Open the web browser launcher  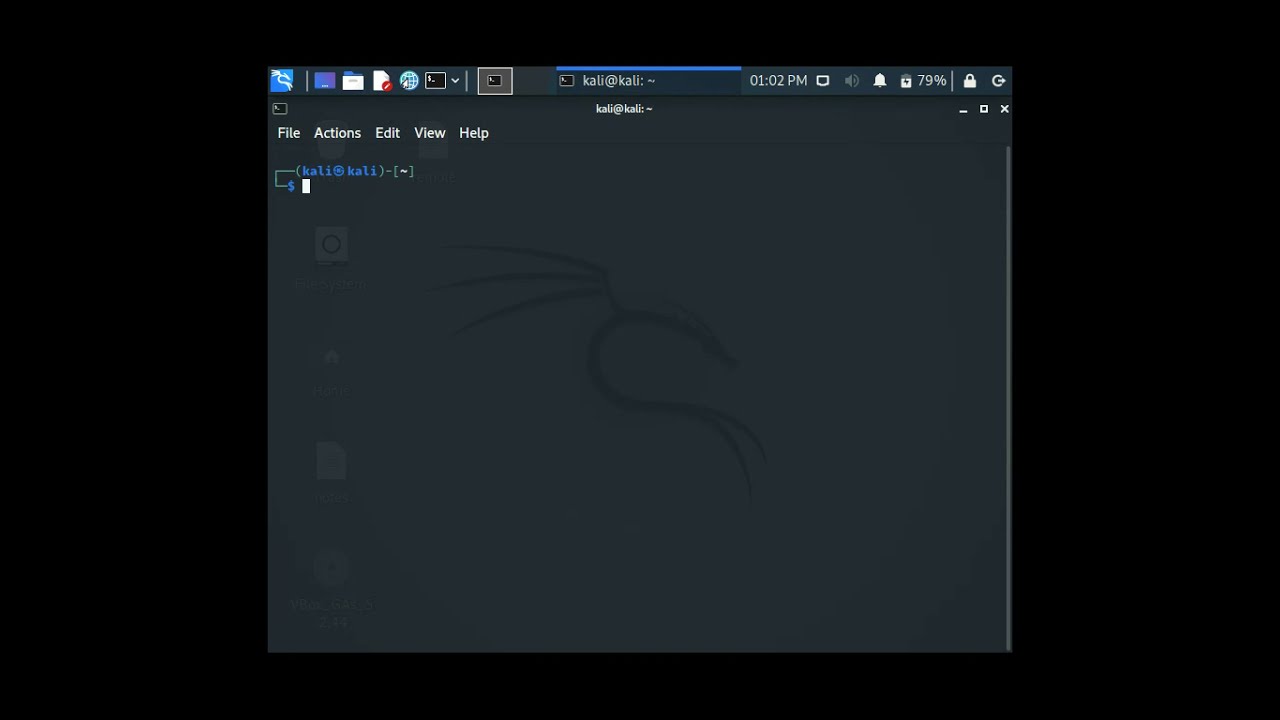[x=409, y=81]
